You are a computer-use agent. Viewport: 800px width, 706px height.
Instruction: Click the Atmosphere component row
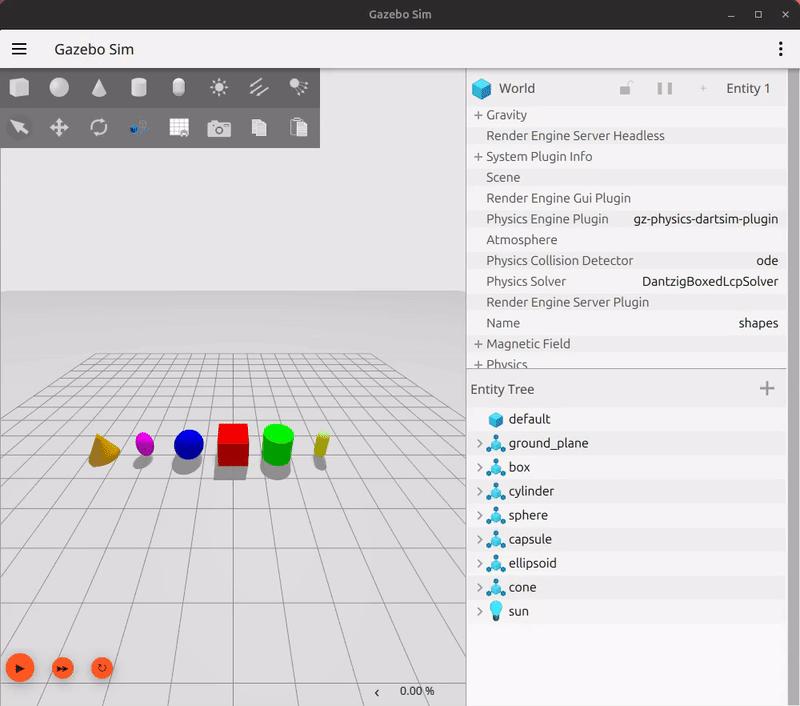click(627, 240)
